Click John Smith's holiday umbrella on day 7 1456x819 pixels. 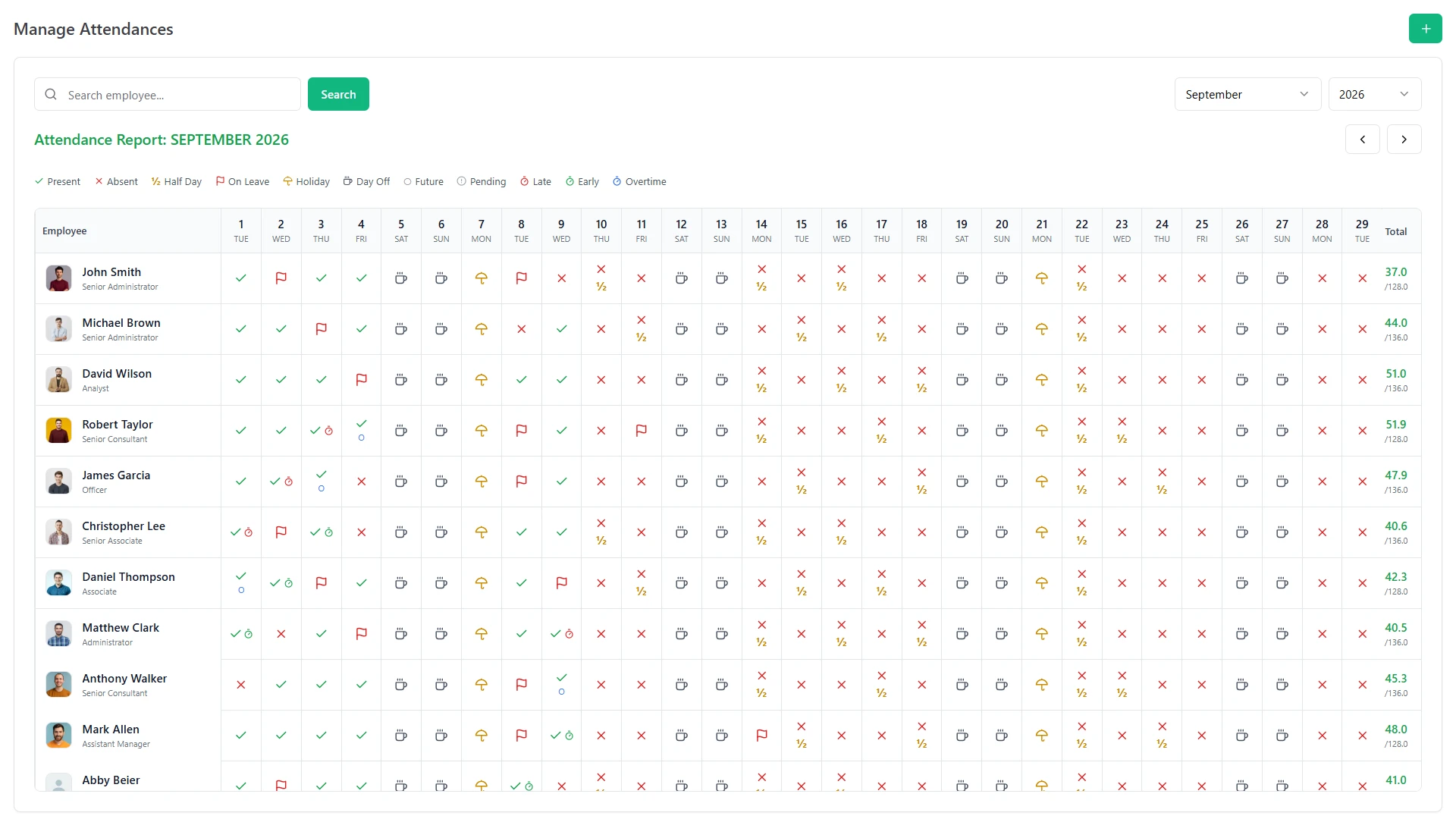[x=482, y=278]
